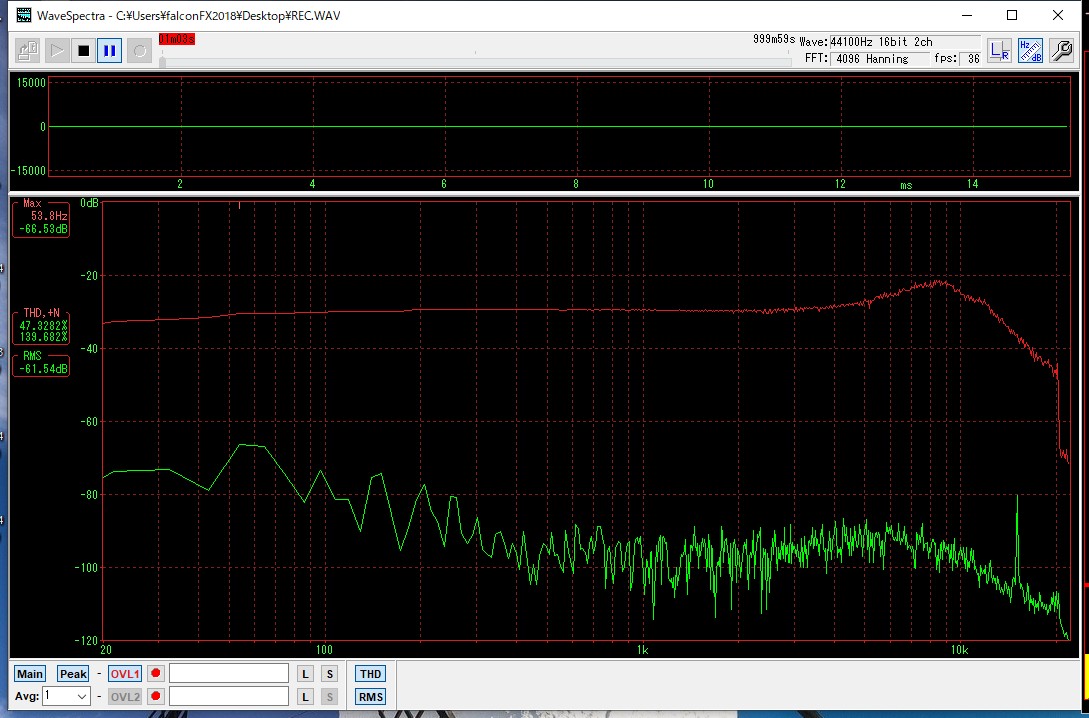Click the L (load) button for OVL1
This screenshot has width=1089, height=718.
click(x=306, y=674)
